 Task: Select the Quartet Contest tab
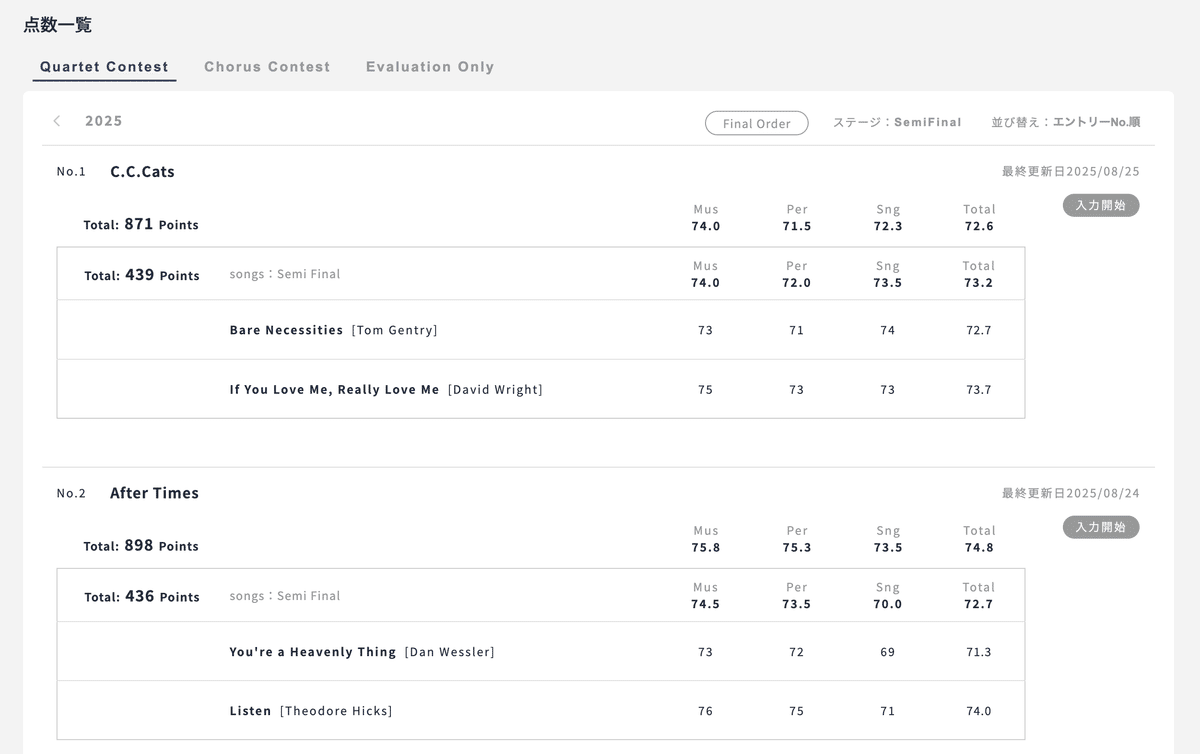point(104,67)
